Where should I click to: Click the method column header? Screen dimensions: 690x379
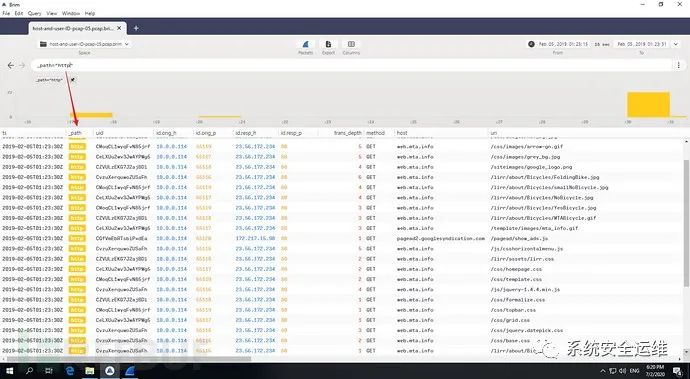click(x=375, y=132)
